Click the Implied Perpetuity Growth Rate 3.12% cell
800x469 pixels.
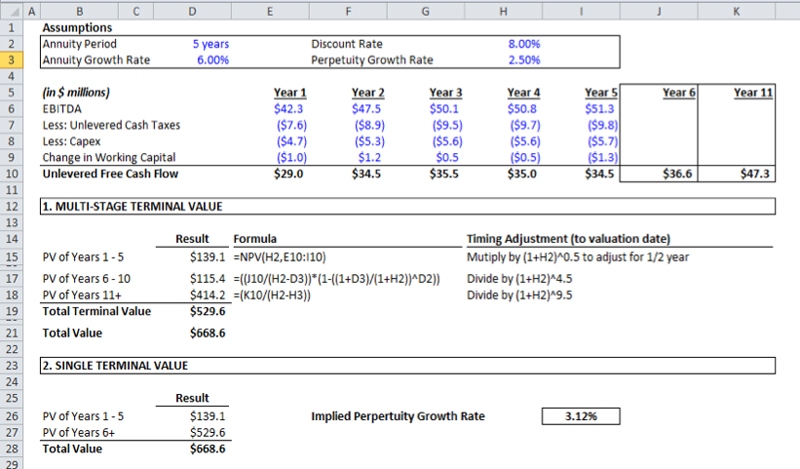point(580,414)
